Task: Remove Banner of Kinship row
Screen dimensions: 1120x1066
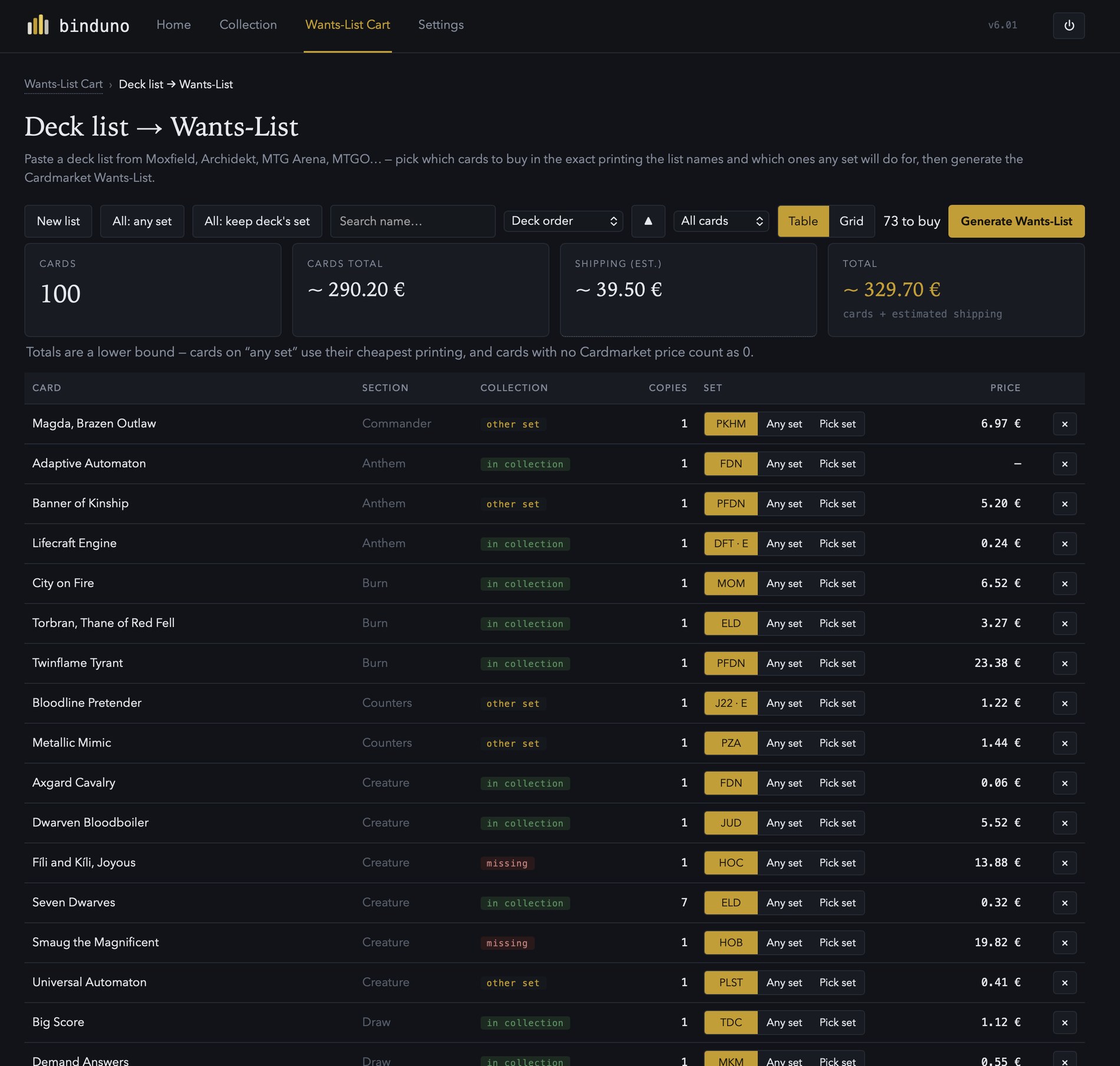Action: (1065, 504)
